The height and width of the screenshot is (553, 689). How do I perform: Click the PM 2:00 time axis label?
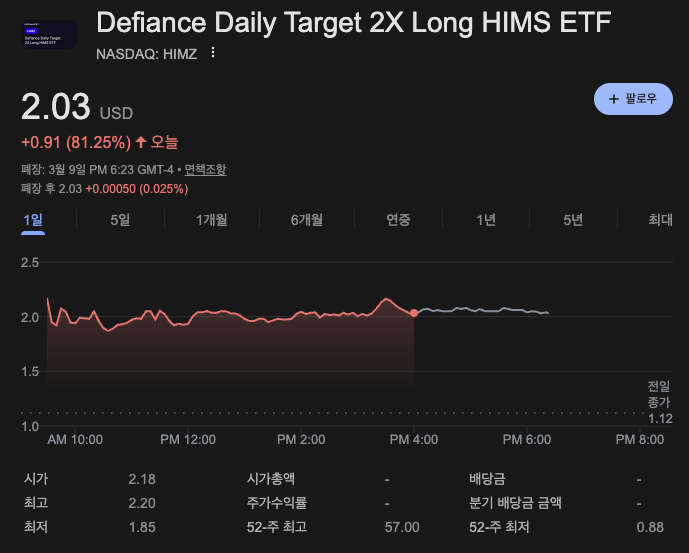(301, 439)
